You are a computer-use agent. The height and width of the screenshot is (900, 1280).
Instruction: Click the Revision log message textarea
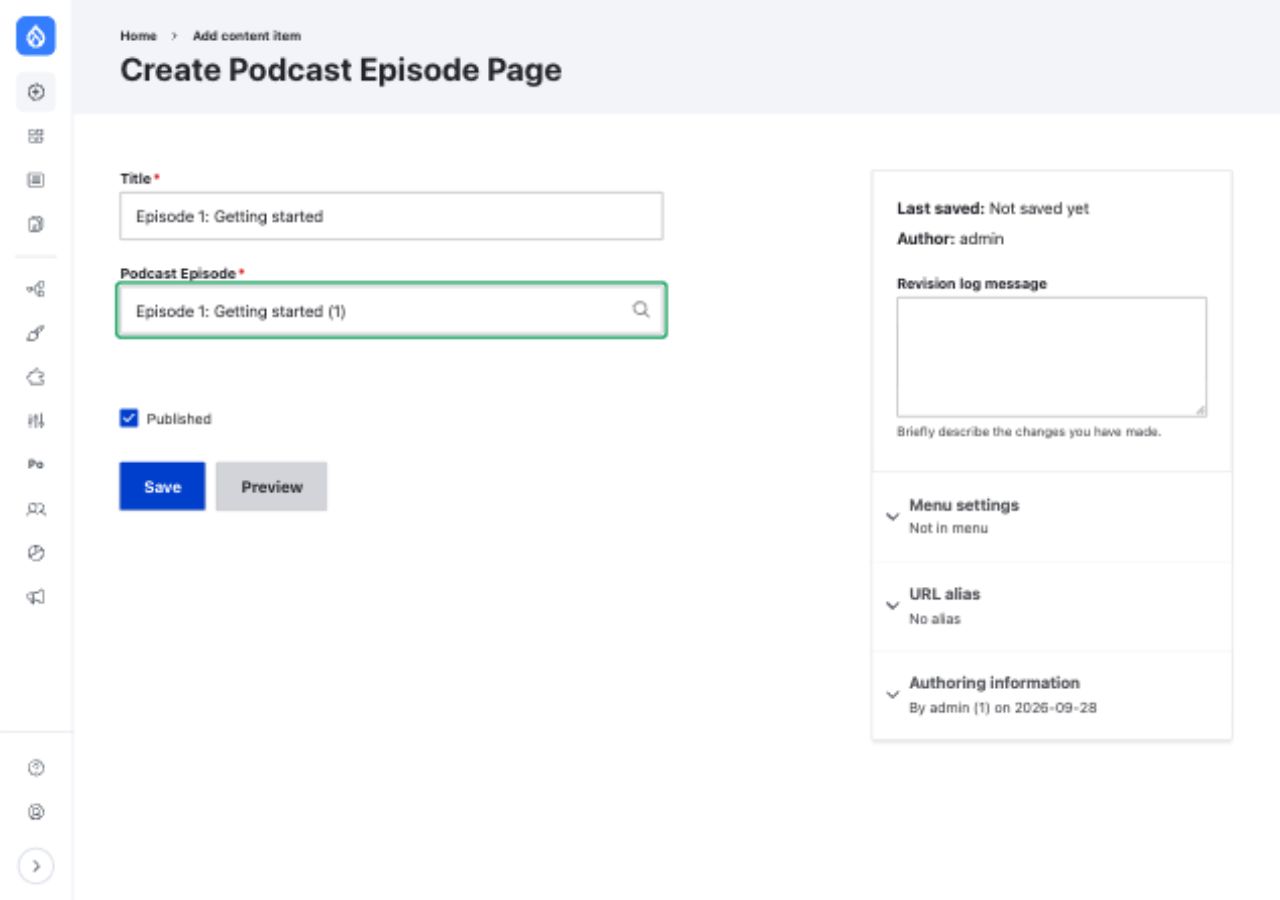(1051, 357)
